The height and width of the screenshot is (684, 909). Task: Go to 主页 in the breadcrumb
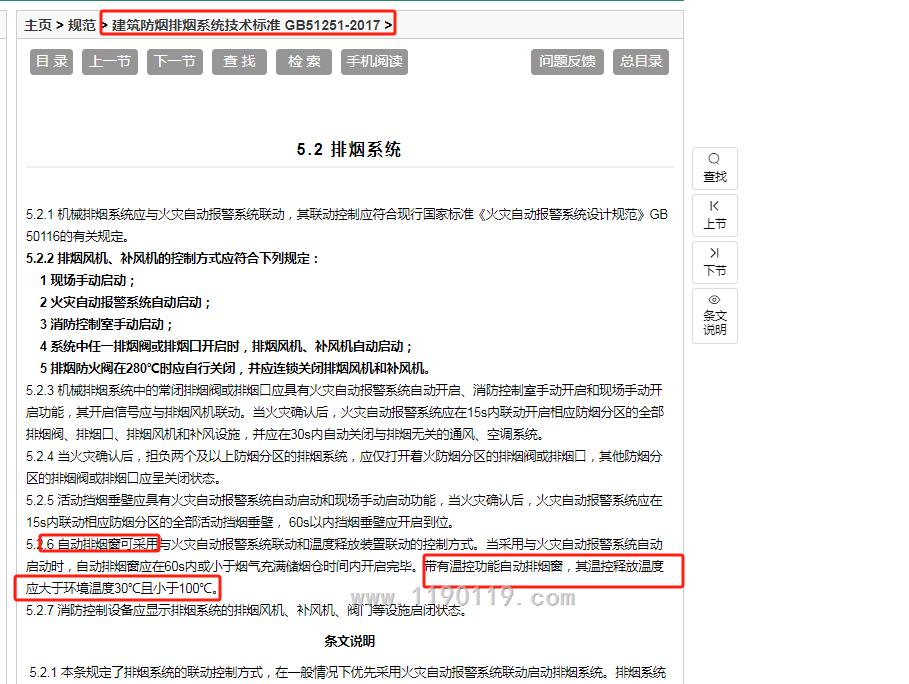pyautogui.click(x=38, y=24)
